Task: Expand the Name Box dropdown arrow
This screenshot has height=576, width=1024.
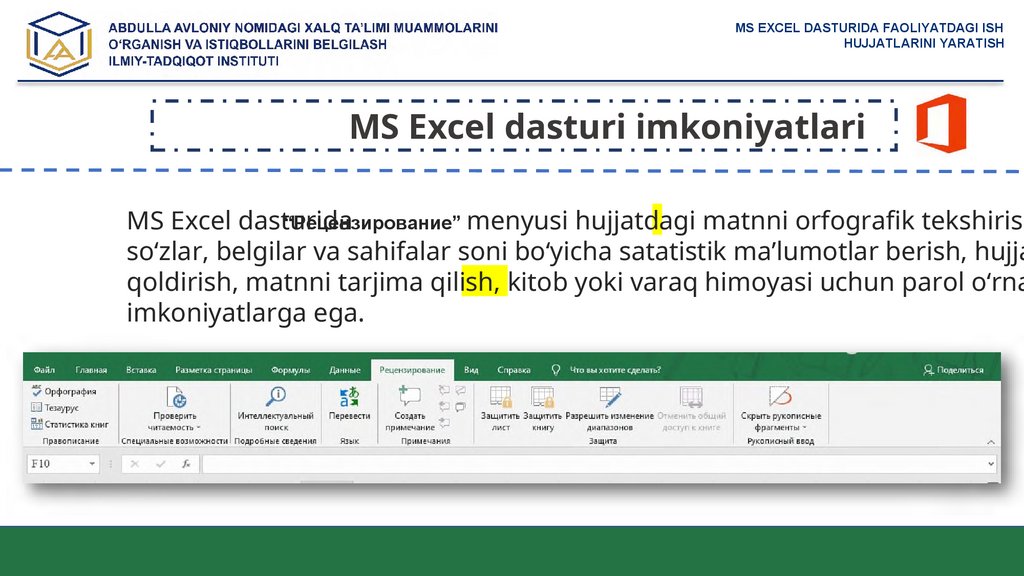Action: tap(92, 464)
